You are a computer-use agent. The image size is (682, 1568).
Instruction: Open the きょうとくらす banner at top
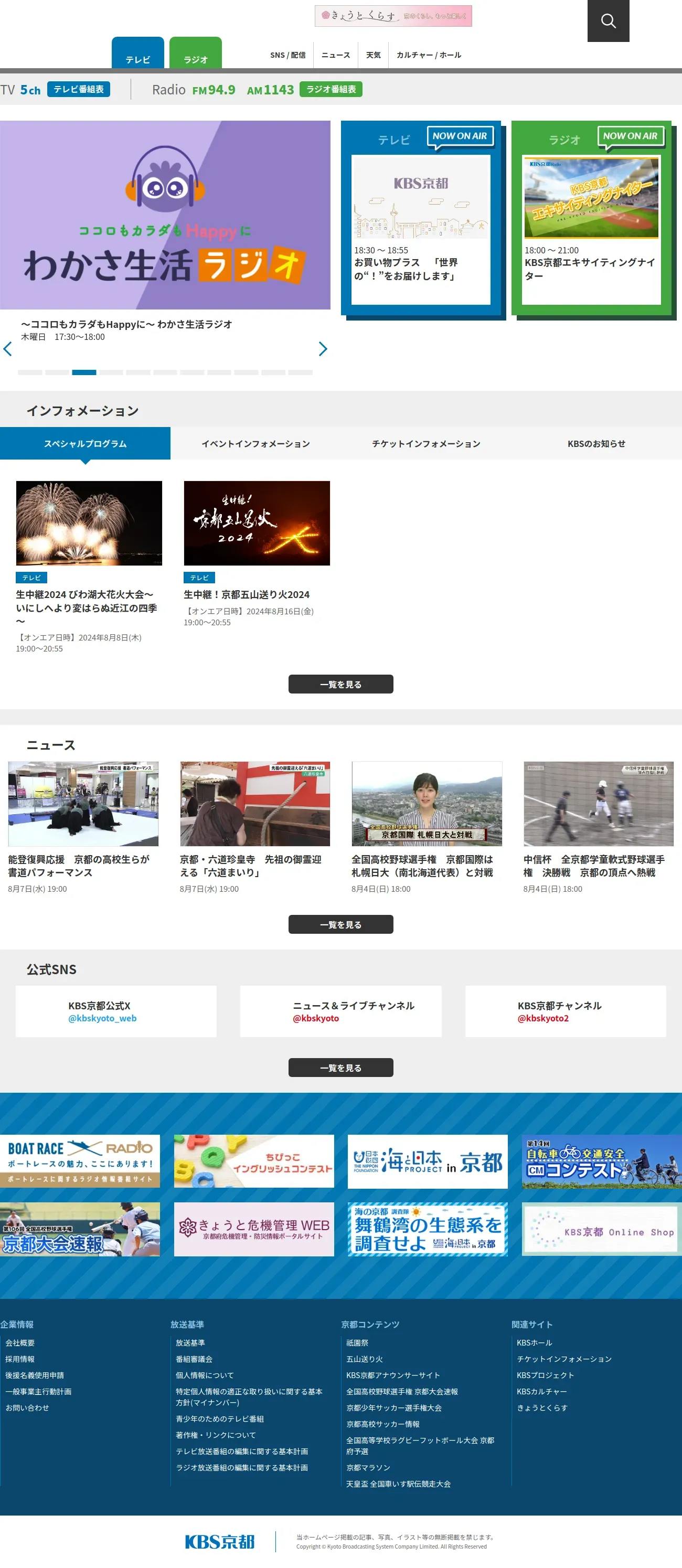click(393, 16)
